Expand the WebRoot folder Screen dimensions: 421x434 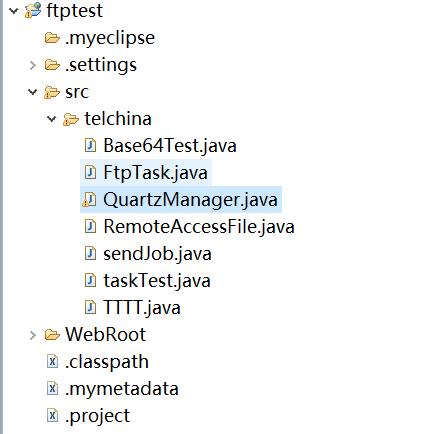[33, 335]
